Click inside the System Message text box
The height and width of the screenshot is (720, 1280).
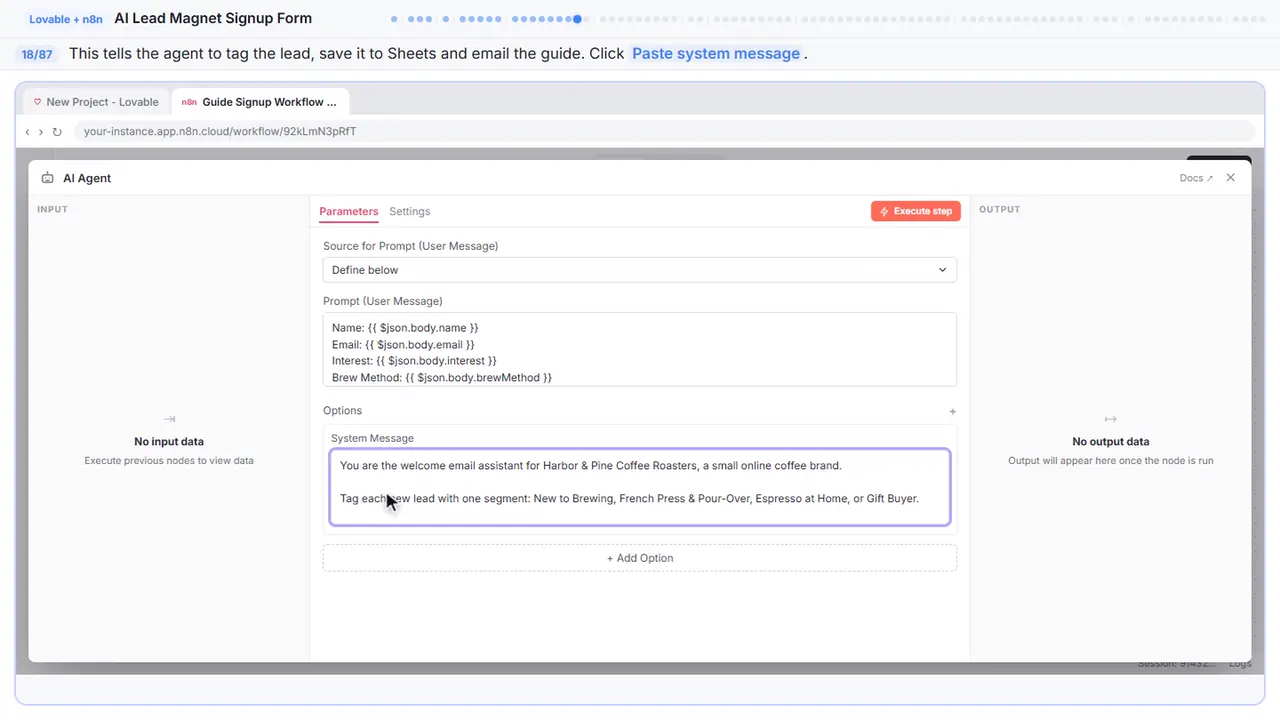(x=640, y=487)
